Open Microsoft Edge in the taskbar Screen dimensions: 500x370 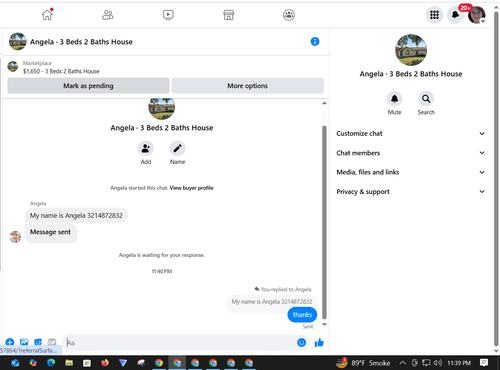[x=51, y=363]
